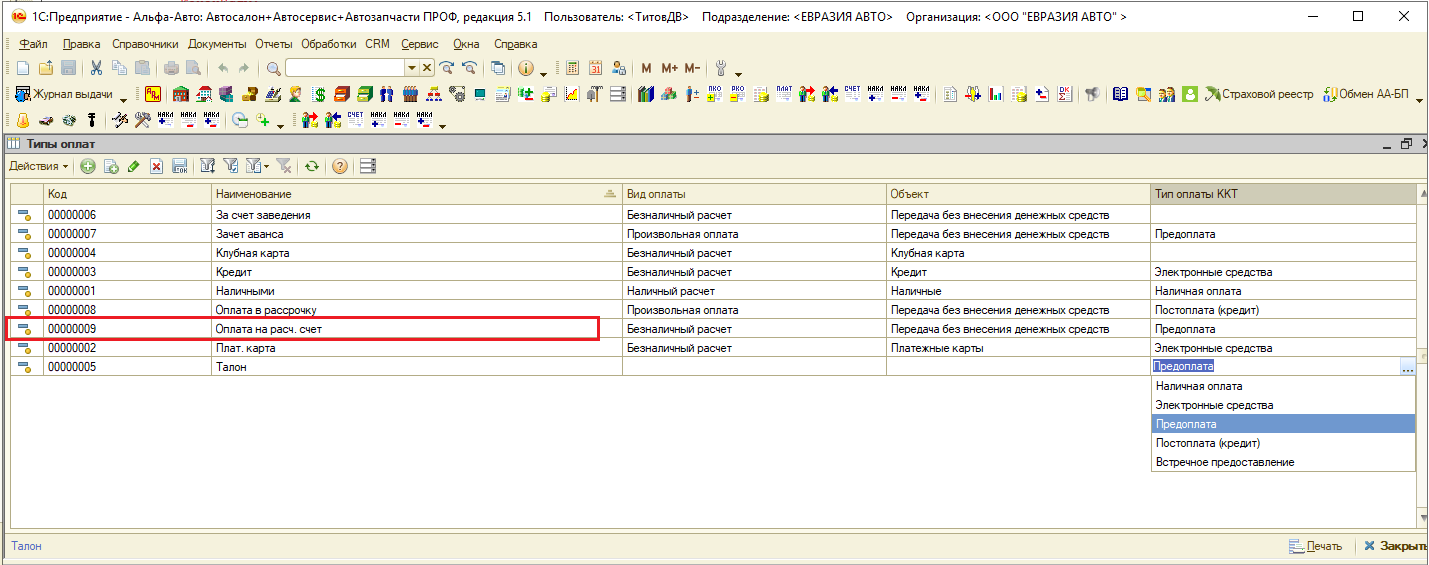The image size is (1429, 565).
Task: Open the ARM workstation icon
Action: [x=153, y=94]
